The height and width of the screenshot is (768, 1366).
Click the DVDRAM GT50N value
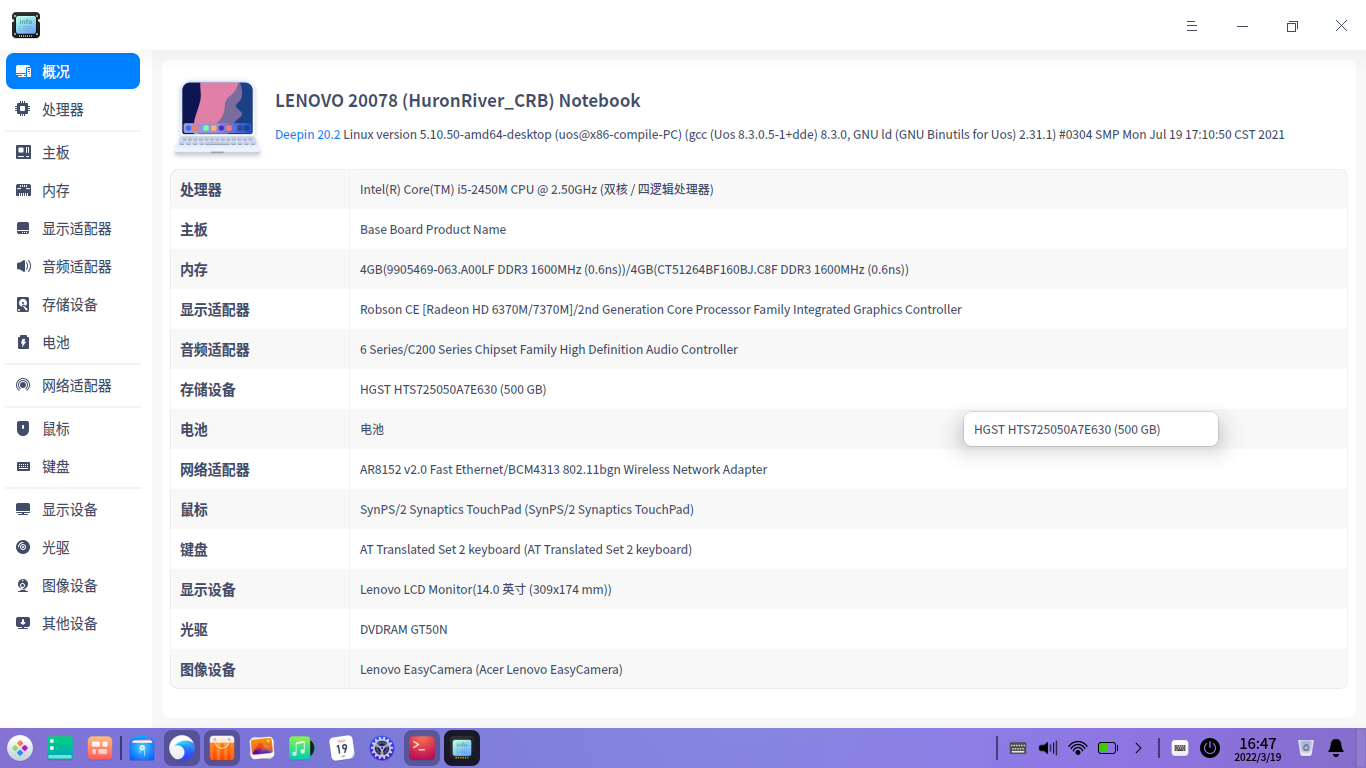pos(404,629)
